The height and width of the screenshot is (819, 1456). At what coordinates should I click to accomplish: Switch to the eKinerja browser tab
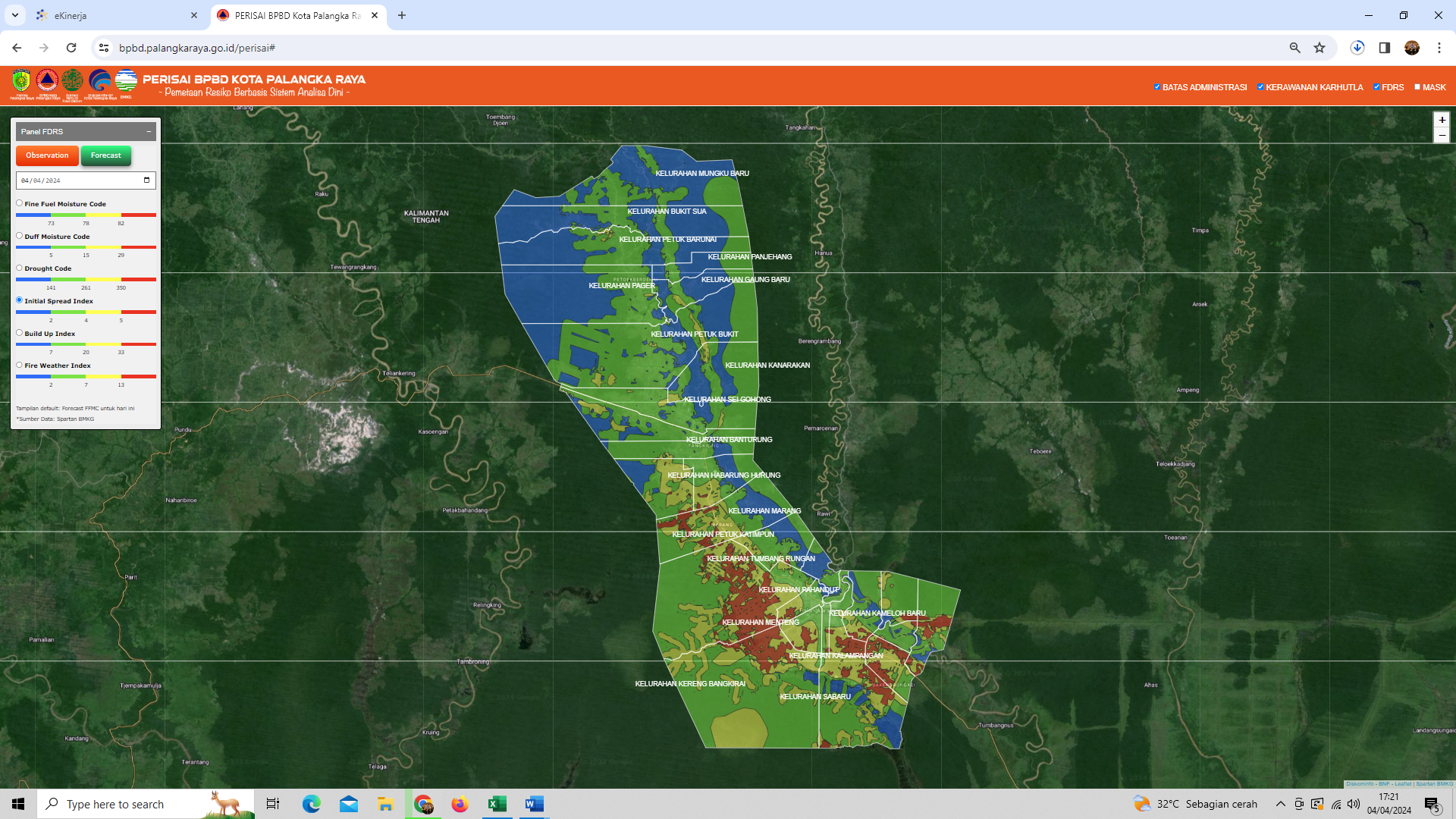point(118,15)
